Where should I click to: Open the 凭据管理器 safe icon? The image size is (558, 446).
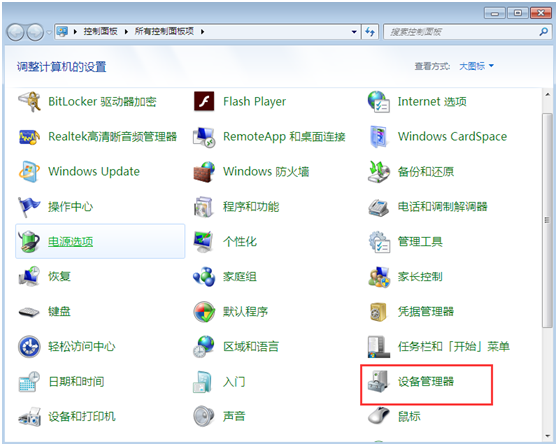[379, 311]
